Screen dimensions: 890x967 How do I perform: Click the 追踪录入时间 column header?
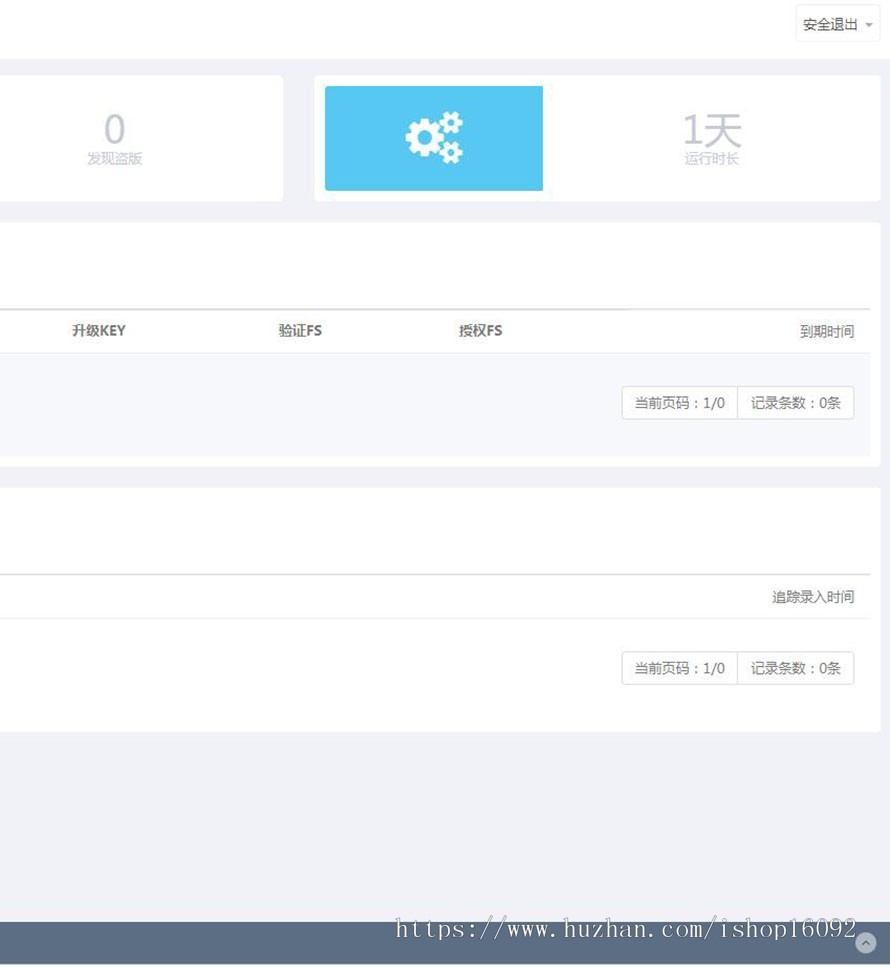(x=813, y=596)
